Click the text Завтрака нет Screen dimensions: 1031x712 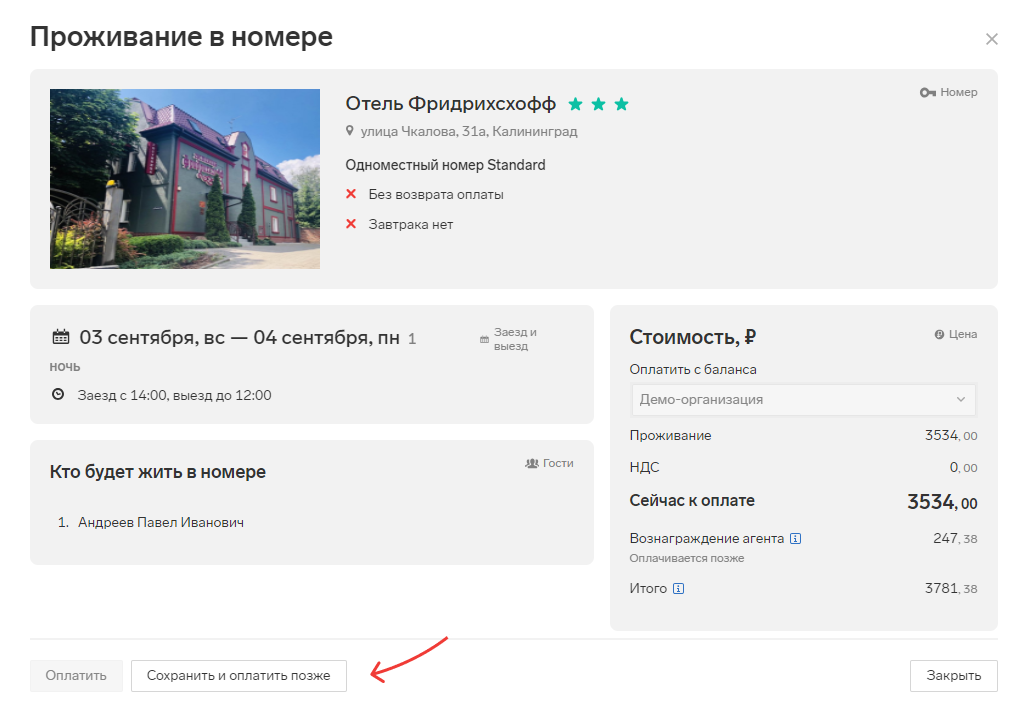pos(411,225)
